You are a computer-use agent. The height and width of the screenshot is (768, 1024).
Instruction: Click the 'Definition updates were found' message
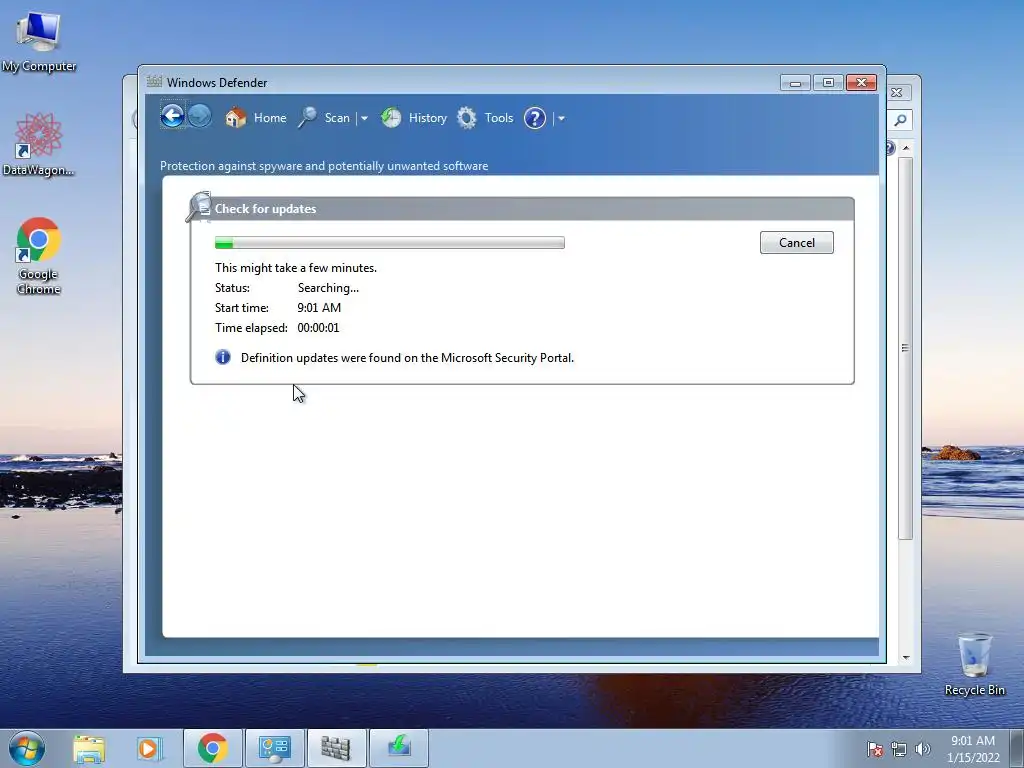click(408, 358)
